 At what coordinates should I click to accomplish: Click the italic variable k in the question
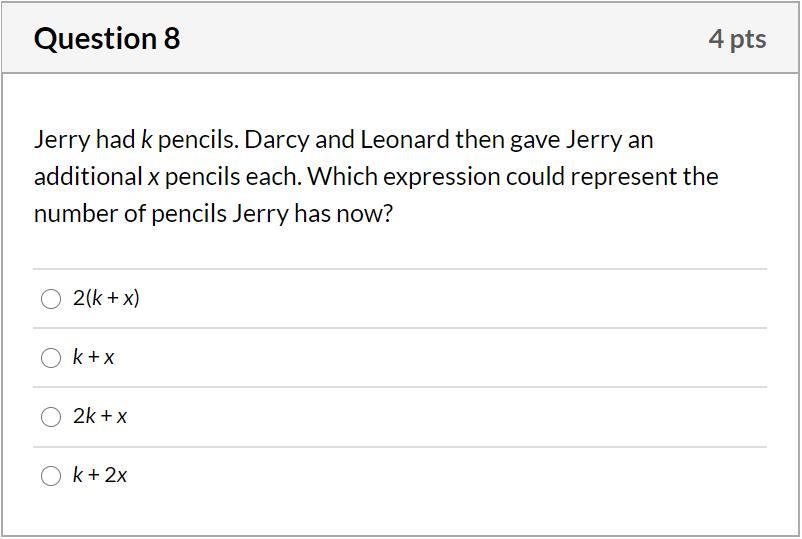pos(146,139)
